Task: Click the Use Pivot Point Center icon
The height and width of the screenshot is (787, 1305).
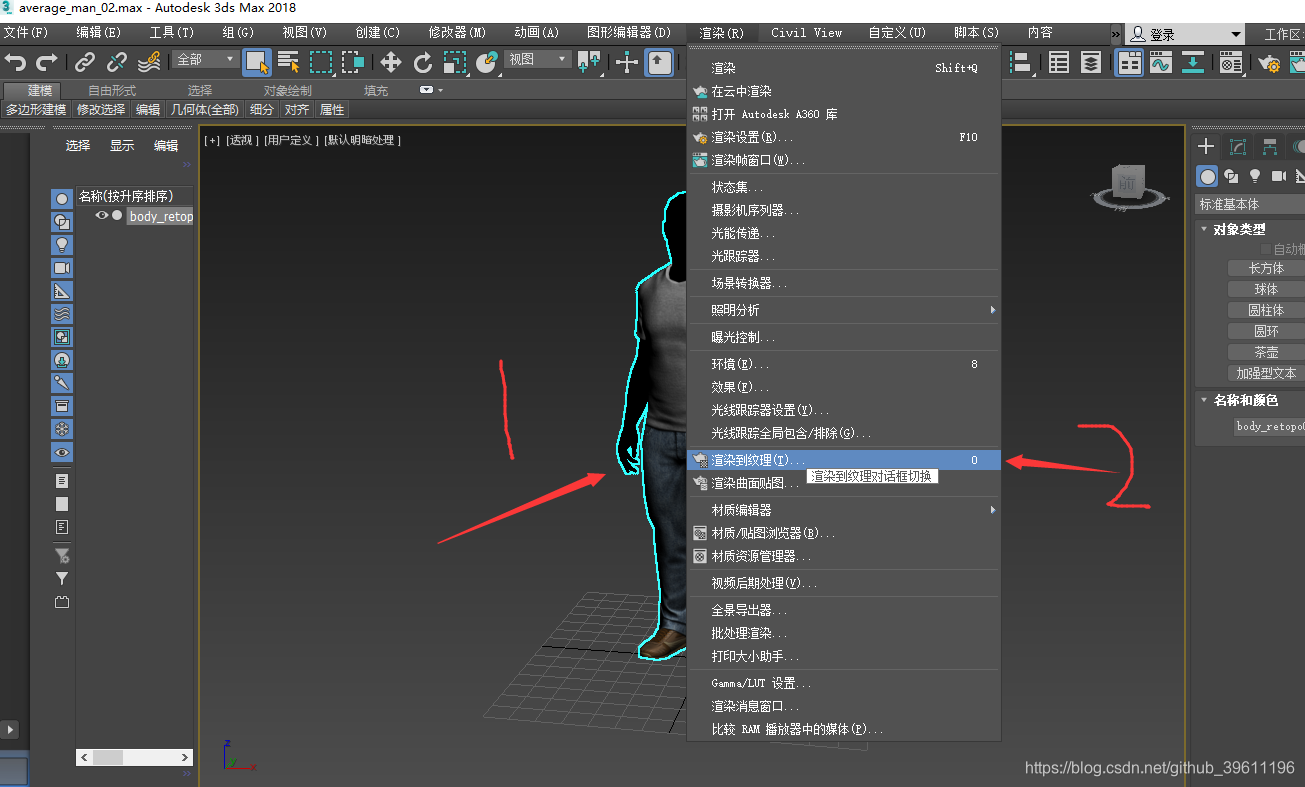Action: [x=589, y=63]
